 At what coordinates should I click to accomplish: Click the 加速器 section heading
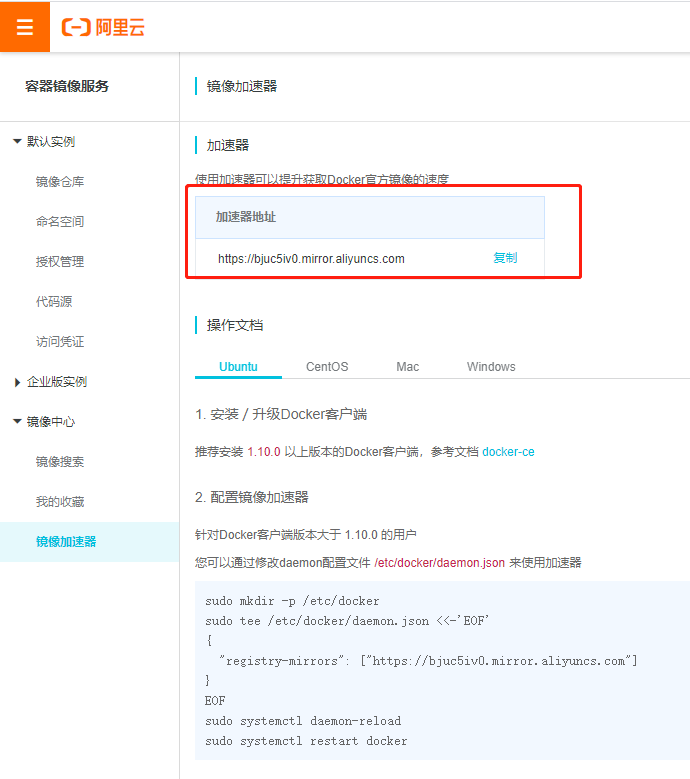228,146
